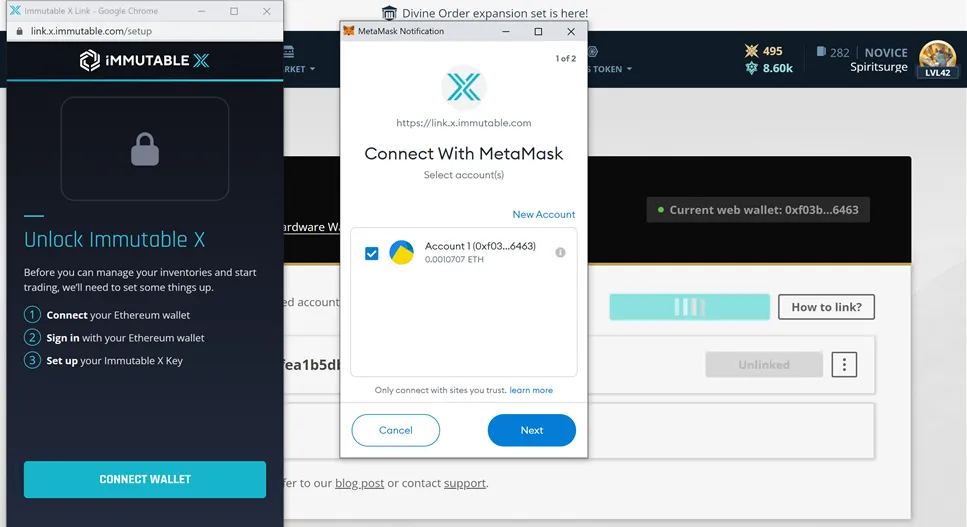967x527 pixels.
Task: Click the loading progress bar button
Action: (689, 307)
